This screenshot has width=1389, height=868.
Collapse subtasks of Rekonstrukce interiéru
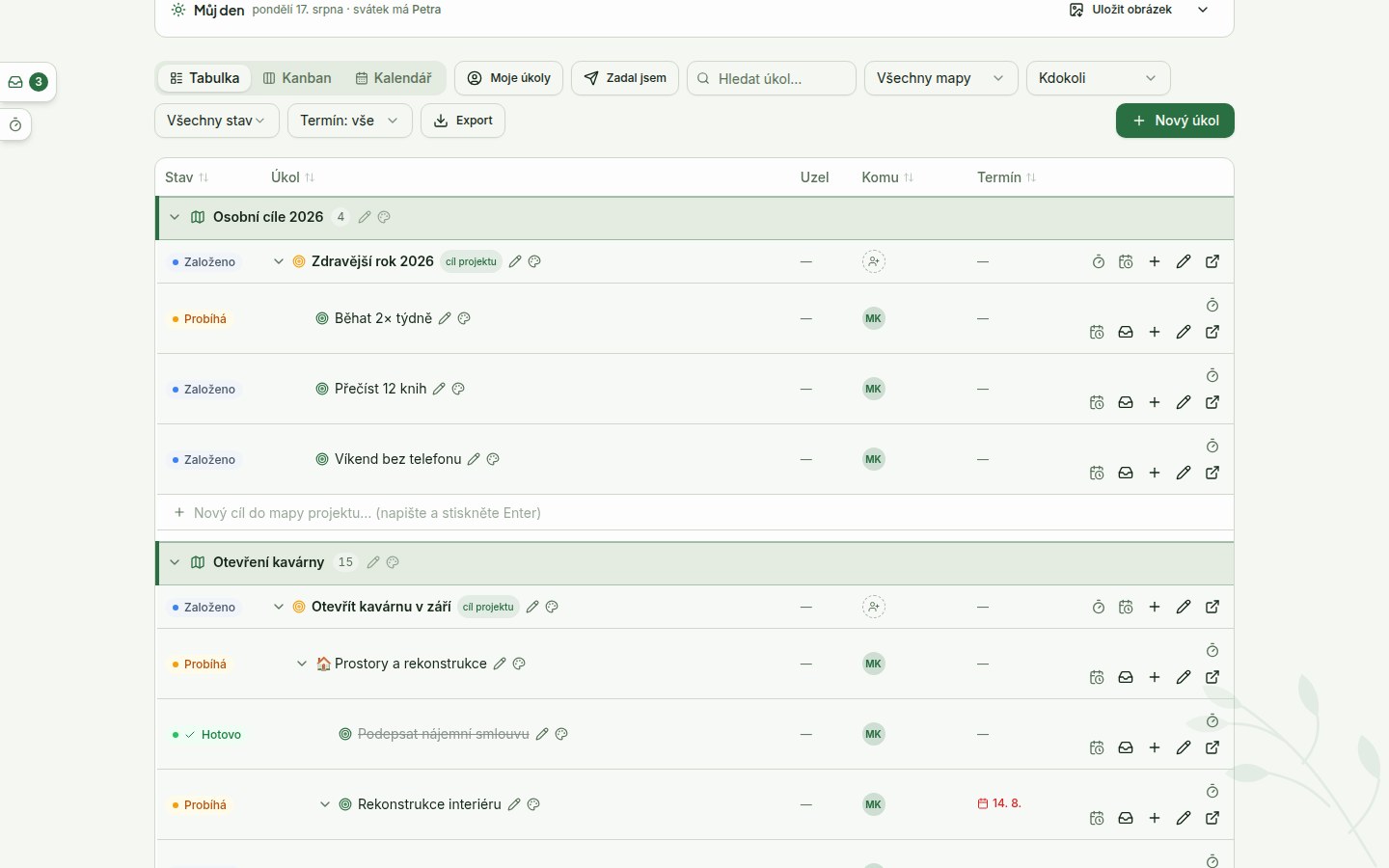[x=325, y=804]
